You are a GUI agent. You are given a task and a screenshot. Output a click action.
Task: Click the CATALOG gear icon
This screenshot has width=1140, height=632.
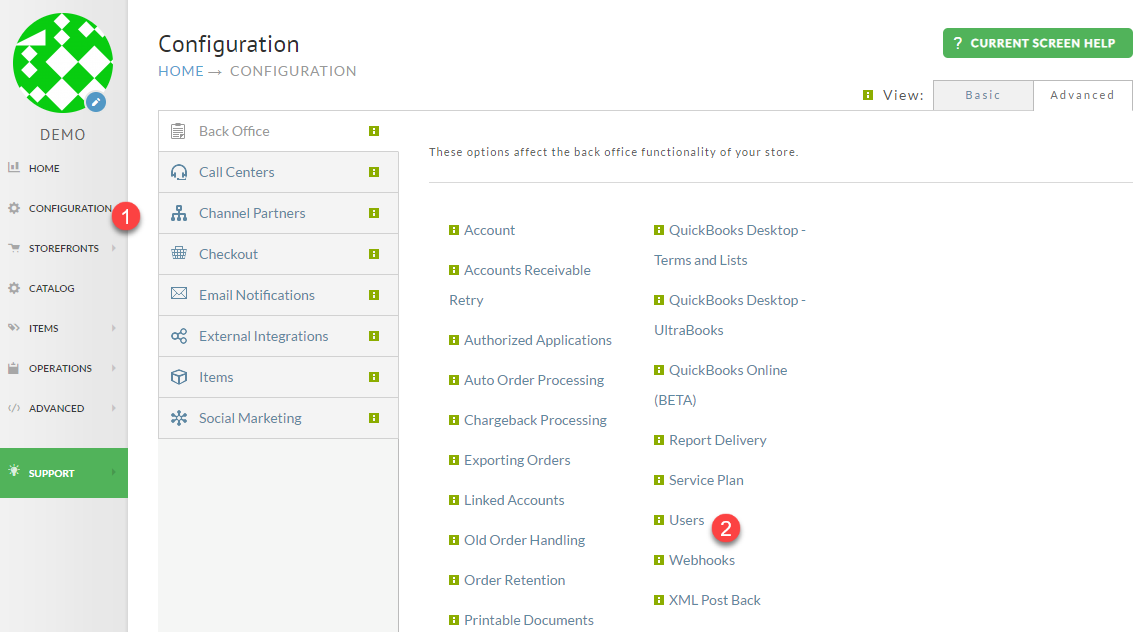[14, 288]
